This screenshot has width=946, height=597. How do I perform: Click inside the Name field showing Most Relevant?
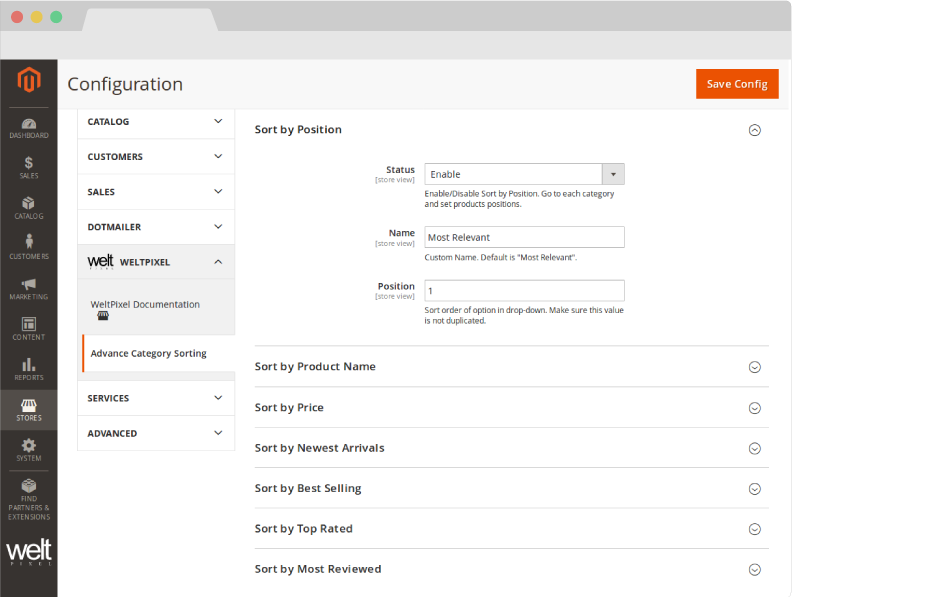[x=524, y=237]
